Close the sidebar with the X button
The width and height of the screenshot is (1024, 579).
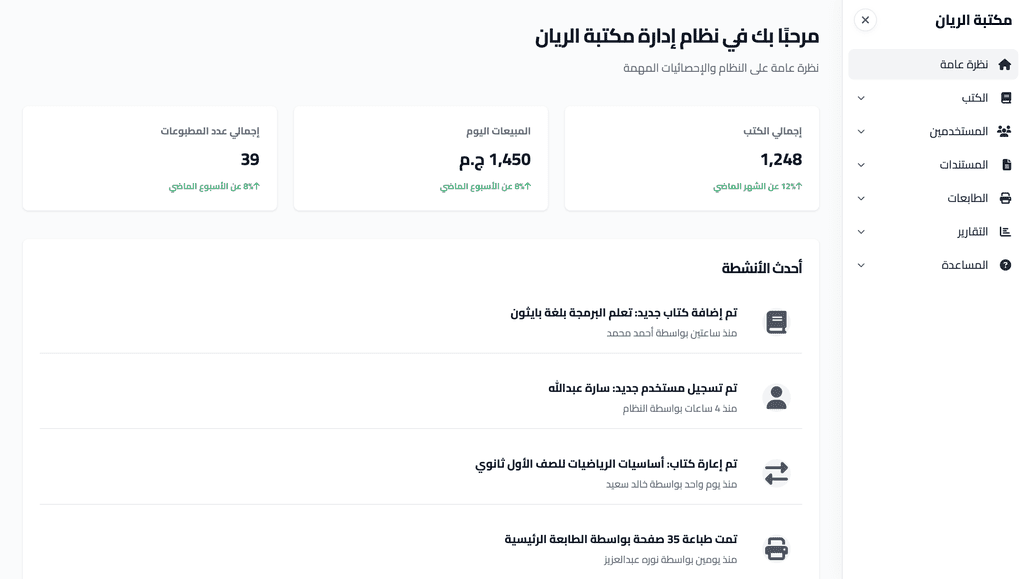865,20
